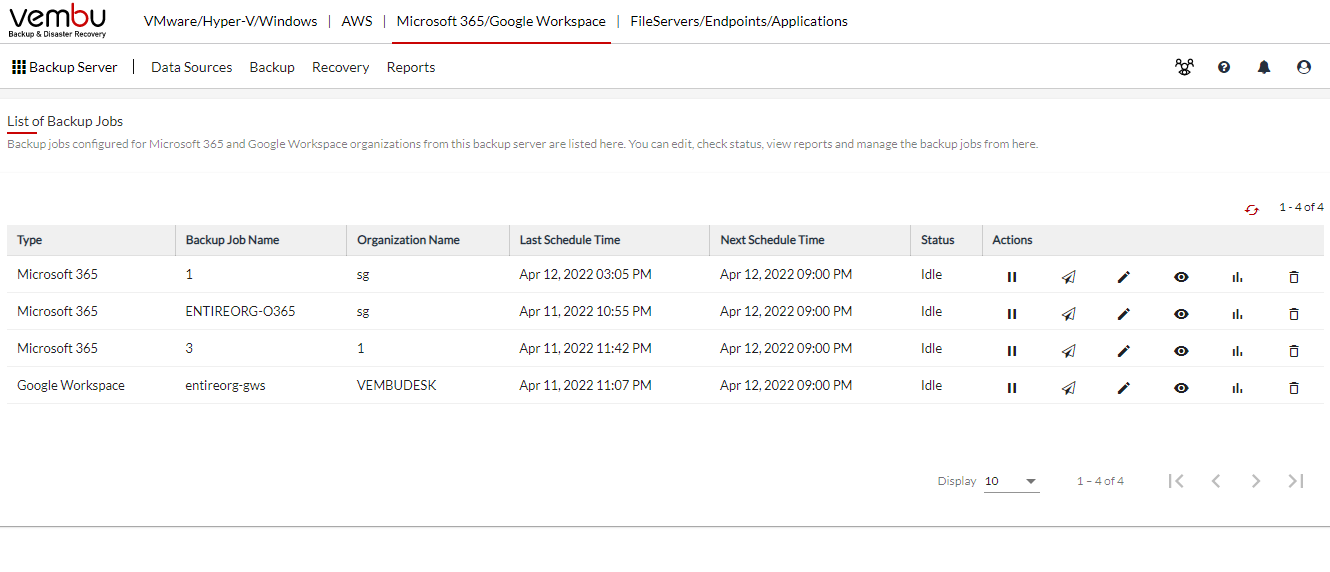Image resolution: width=1330 pixels, height=572 pixels.
Task: Open entireorg-gws job report chart
Action: (1237, 388)
